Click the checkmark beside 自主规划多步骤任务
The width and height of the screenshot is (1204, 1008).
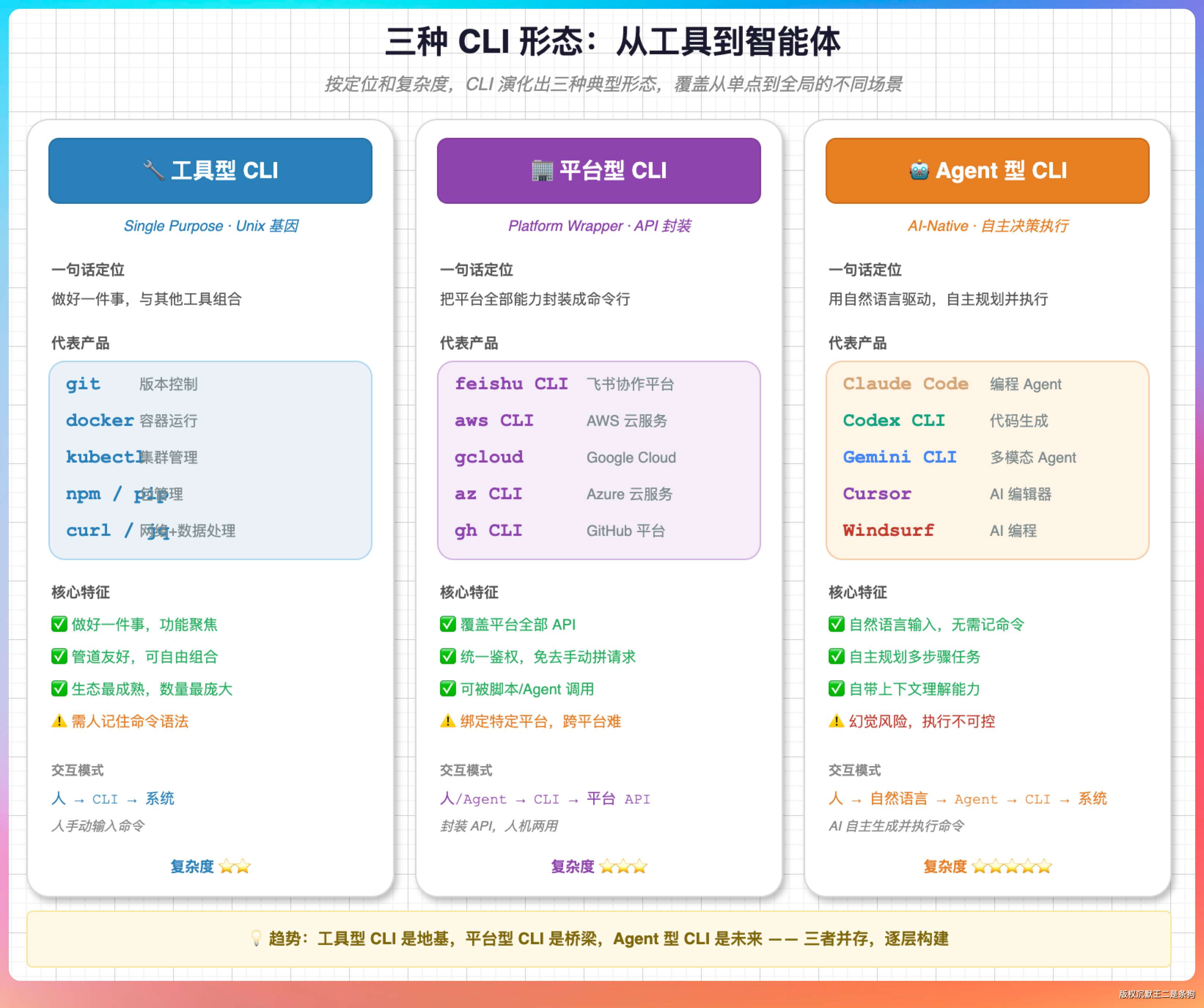(837, 656)
